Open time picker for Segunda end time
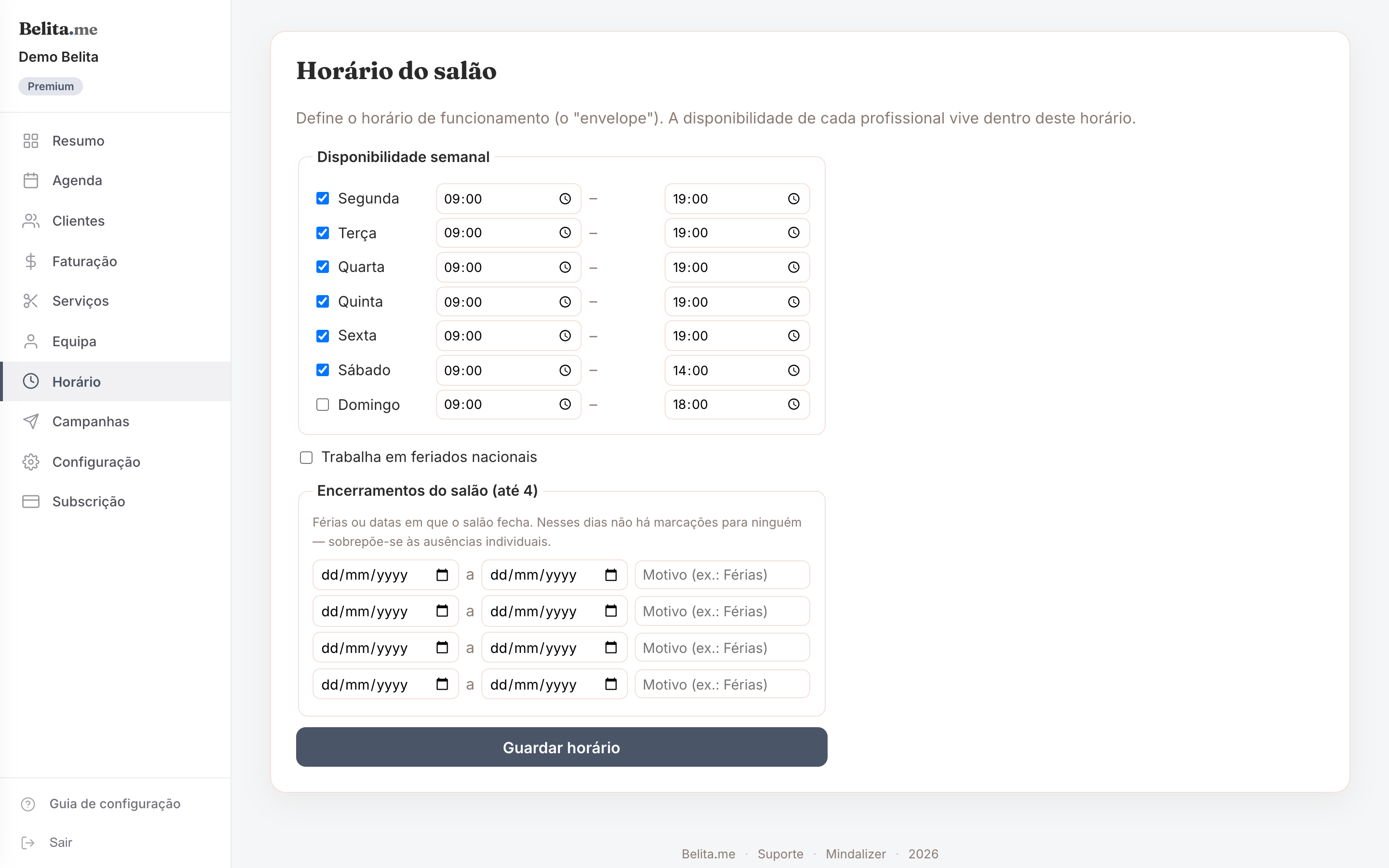The width and height of the screenshot is (1389, 868). pos(793,199)
